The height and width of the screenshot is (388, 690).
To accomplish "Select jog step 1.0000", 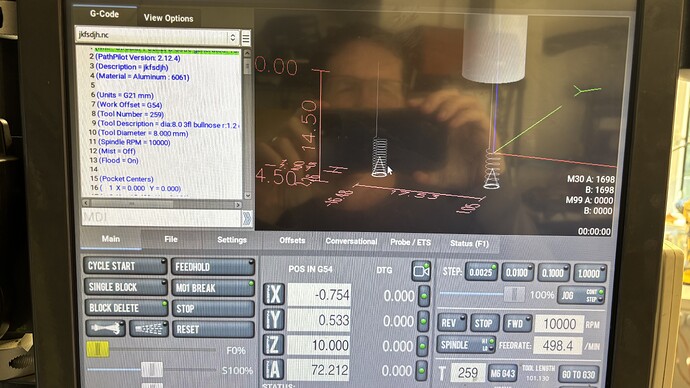I will tap(590, 274).
